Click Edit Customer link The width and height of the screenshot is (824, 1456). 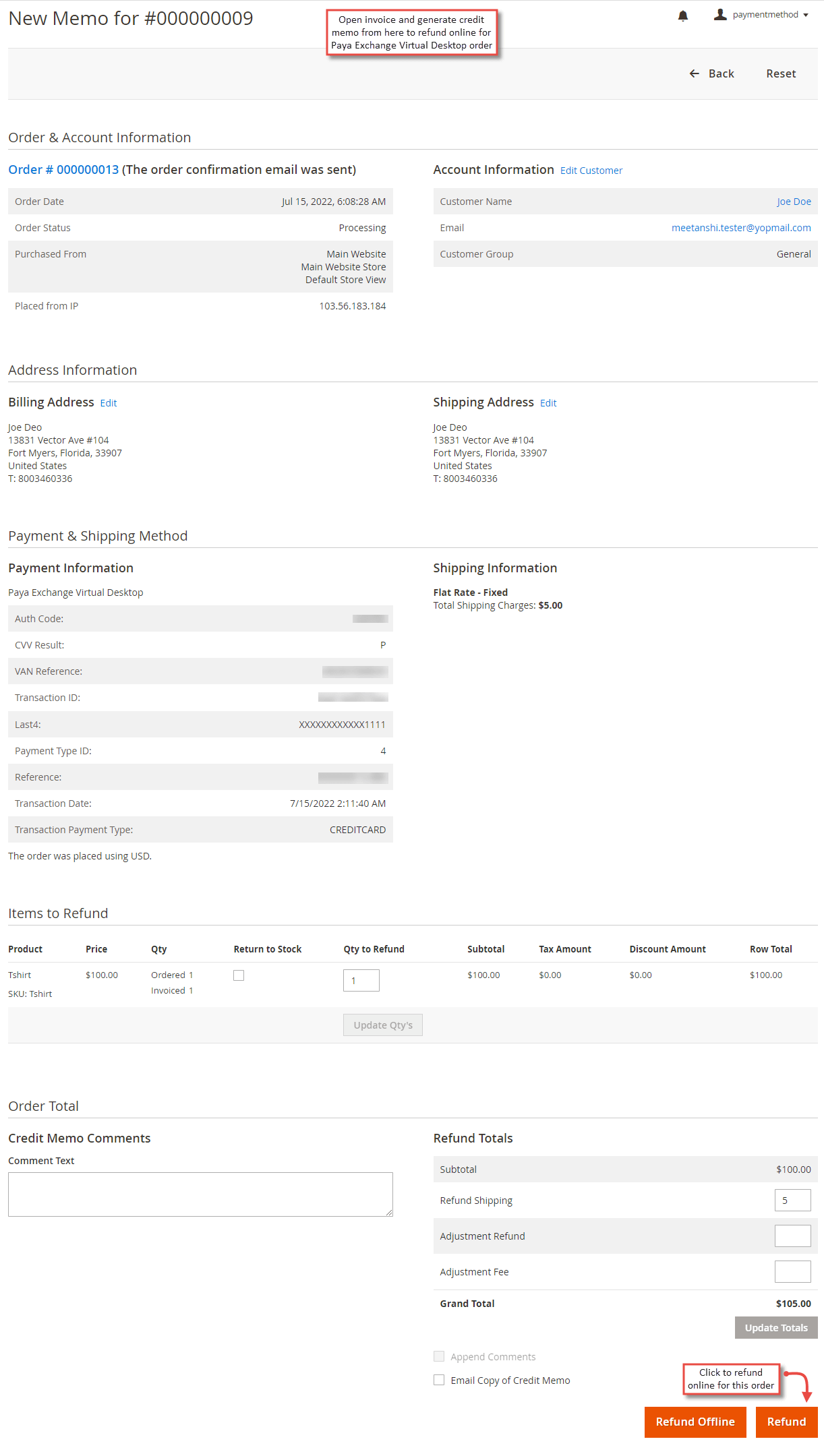point(591,171)
